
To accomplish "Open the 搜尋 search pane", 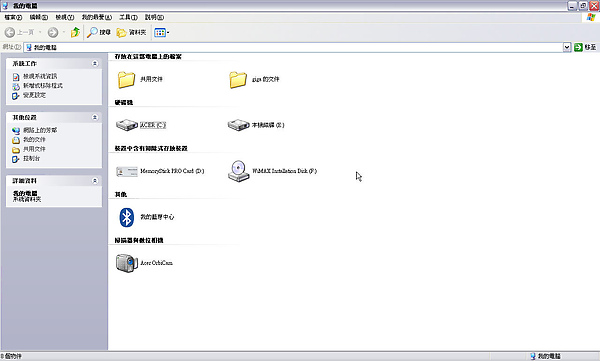I will click(x=99, y=33).
